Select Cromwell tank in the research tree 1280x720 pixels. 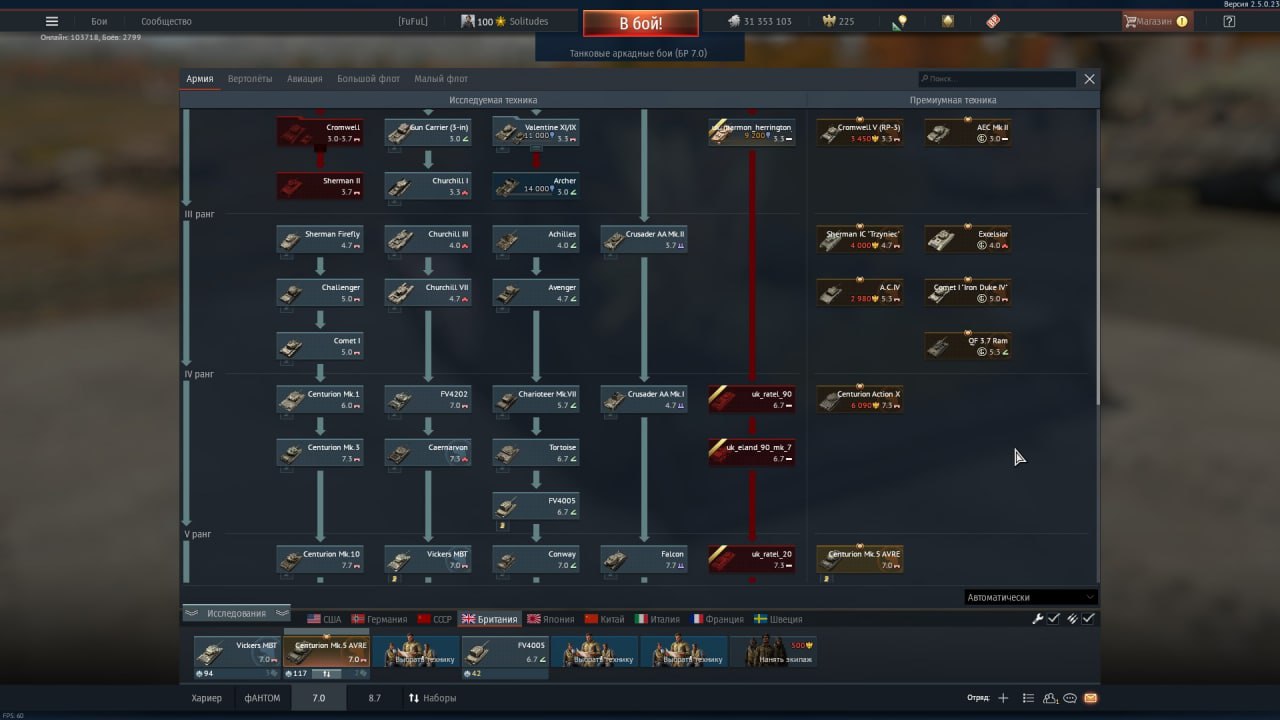point(320,132)
